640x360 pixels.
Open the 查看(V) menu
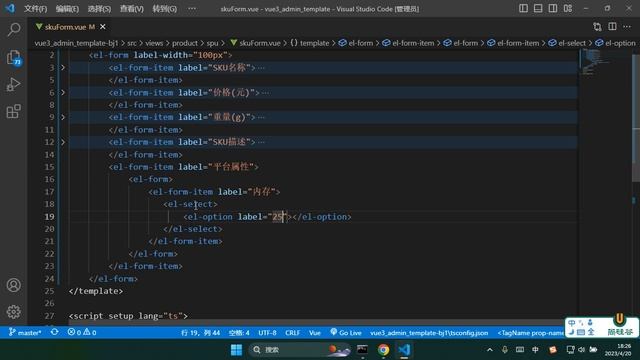pyautogui.click(x=131, y=9)
